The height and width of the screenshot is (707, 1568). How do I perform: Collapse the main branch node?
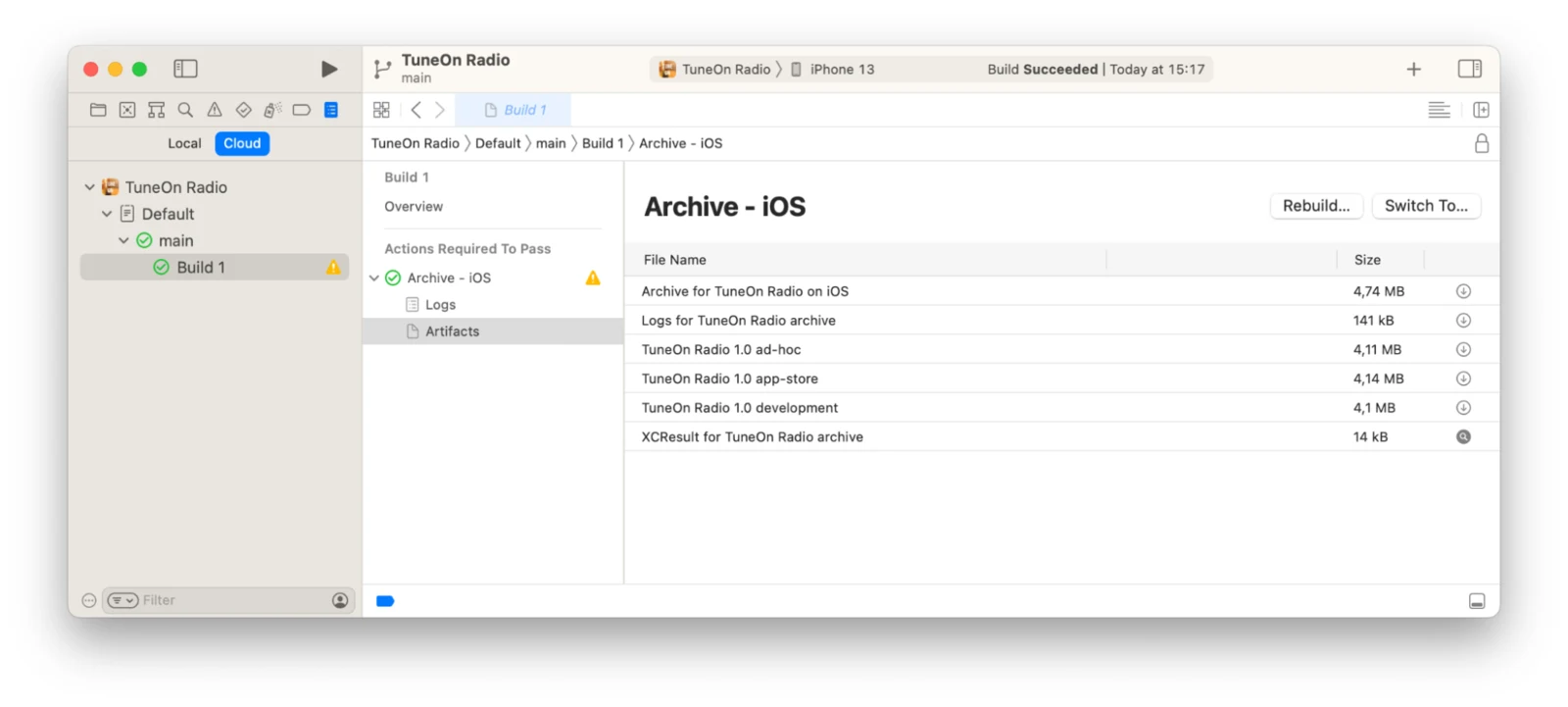(x=123, y=240)
